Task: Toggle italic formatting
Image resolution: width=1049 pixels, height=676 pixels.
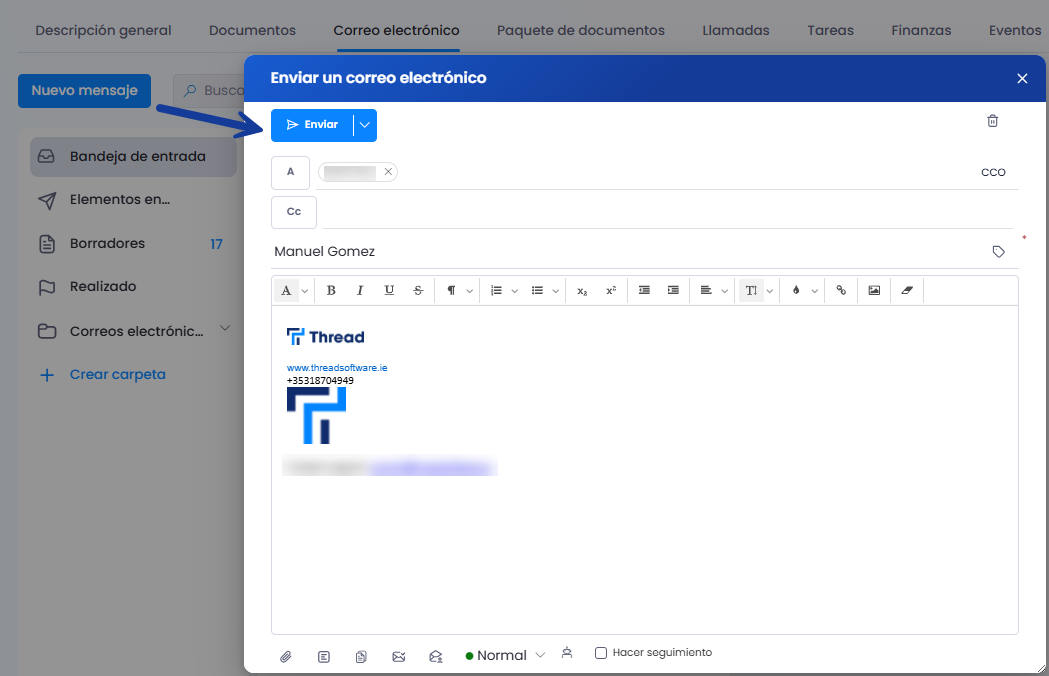Action: click(360, 290)
